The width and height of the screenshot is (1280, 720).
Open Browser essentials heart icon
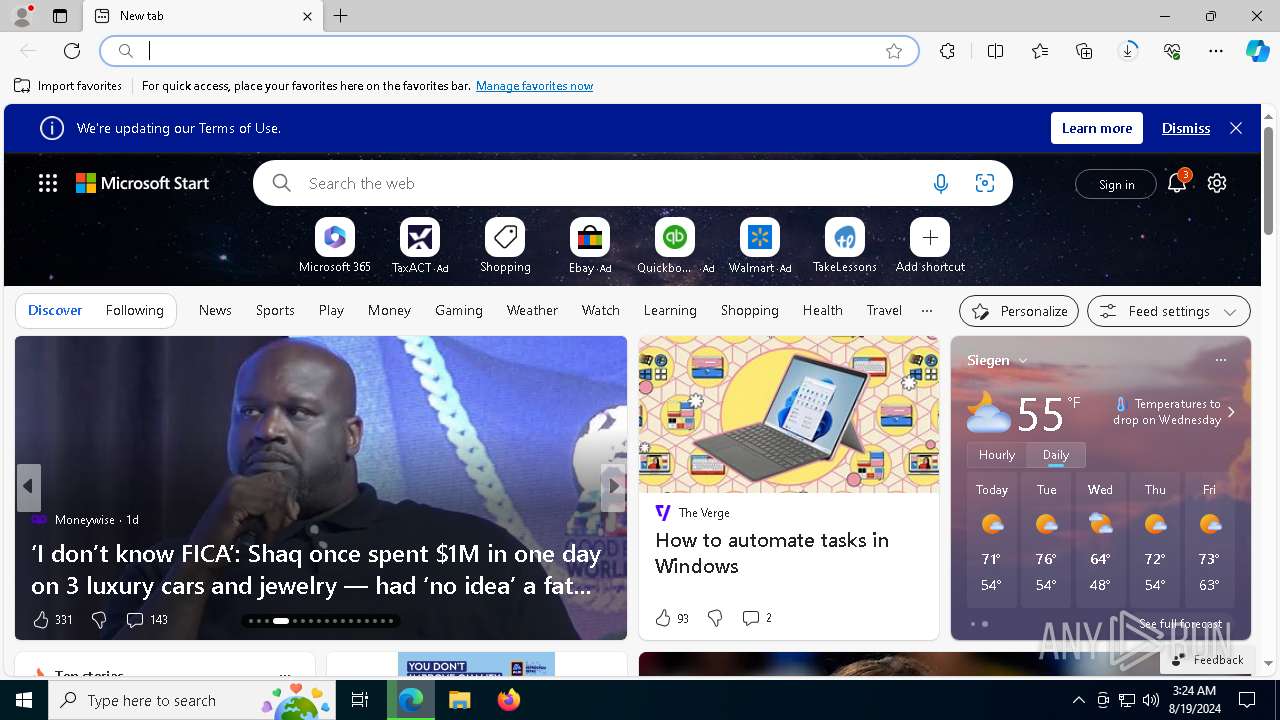[1172, 51]
